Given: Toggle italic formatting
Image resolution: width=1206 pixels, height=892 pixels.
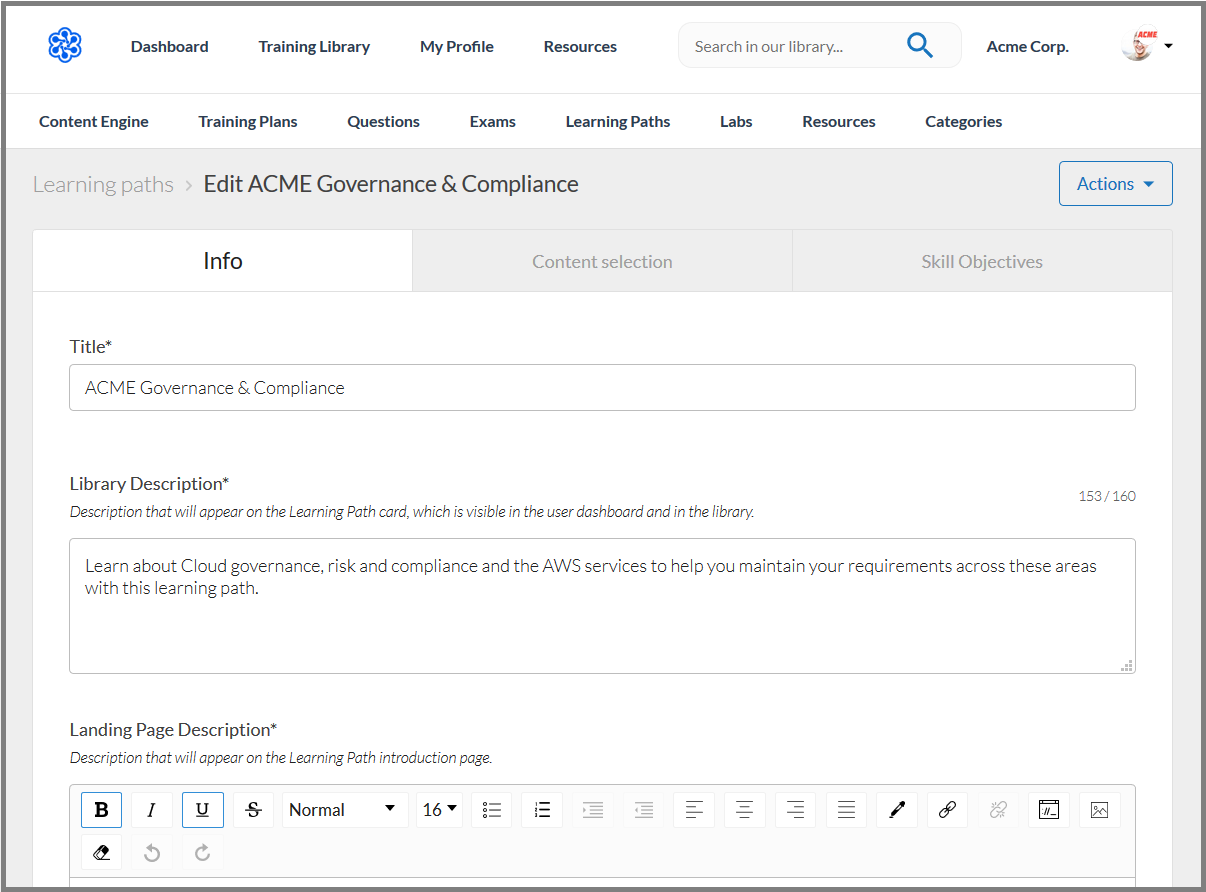Looking at the screenshot, I should pyautogui.click(x=152, y=810).
